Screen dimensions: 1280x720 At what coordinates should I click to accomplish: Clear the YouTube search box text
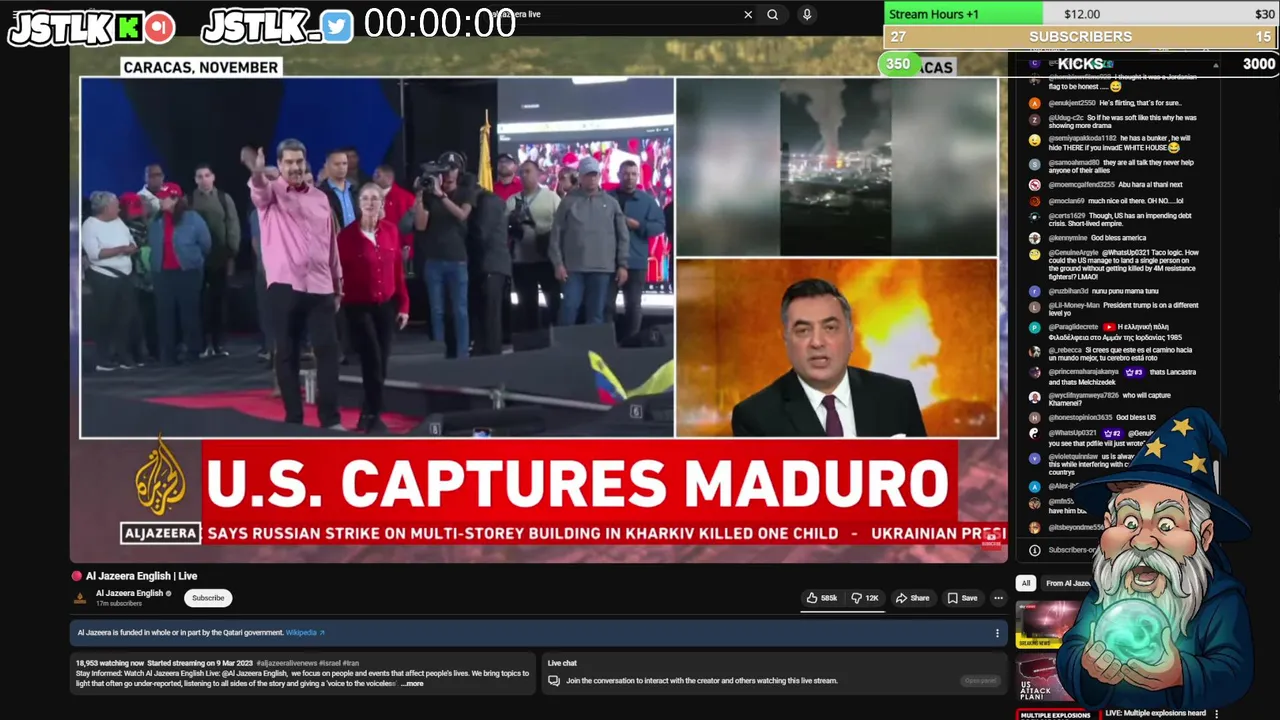(748, 15)
